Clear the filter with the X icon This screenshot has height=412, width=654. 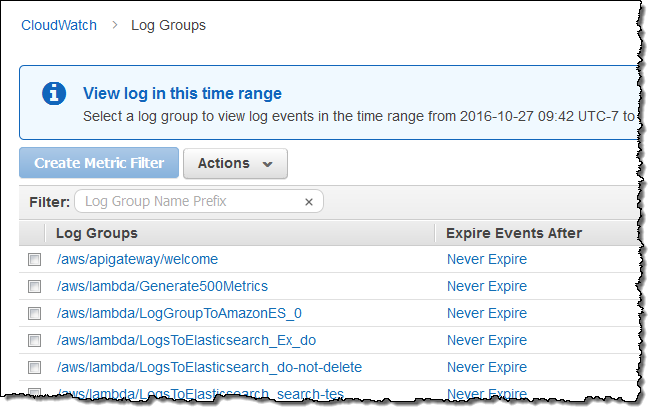[309, 202]
